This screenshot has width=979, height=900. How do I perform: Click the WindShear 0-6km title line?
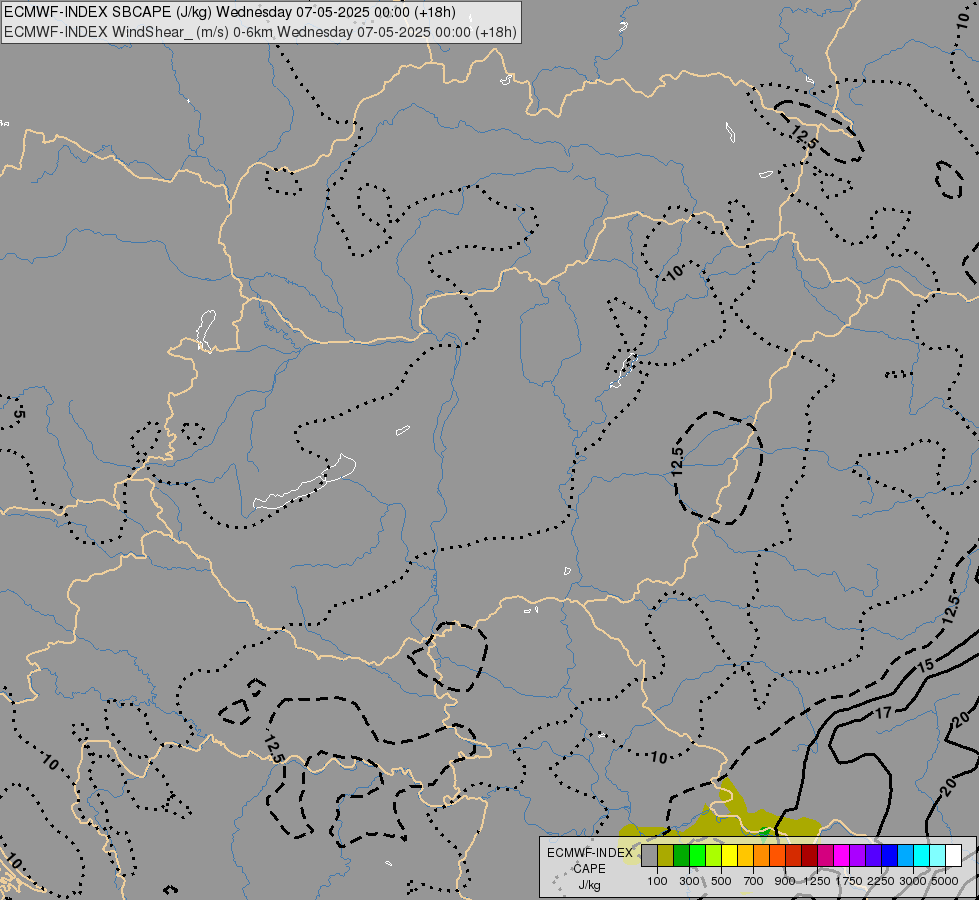[260, 32]
